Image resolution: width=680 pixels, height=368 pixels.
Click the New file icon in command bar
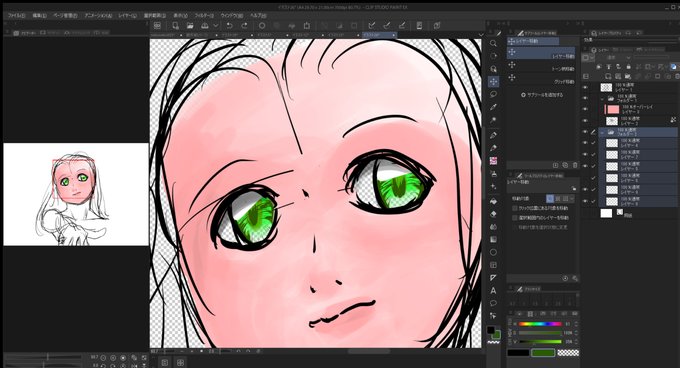coord(175,26)
